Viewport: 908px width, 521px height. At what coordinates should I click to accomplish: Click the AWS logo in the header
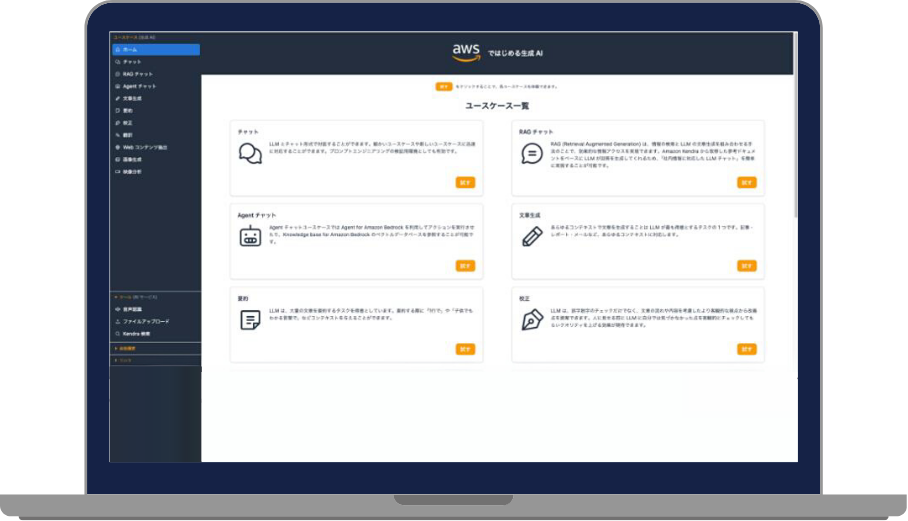(466, 52)
